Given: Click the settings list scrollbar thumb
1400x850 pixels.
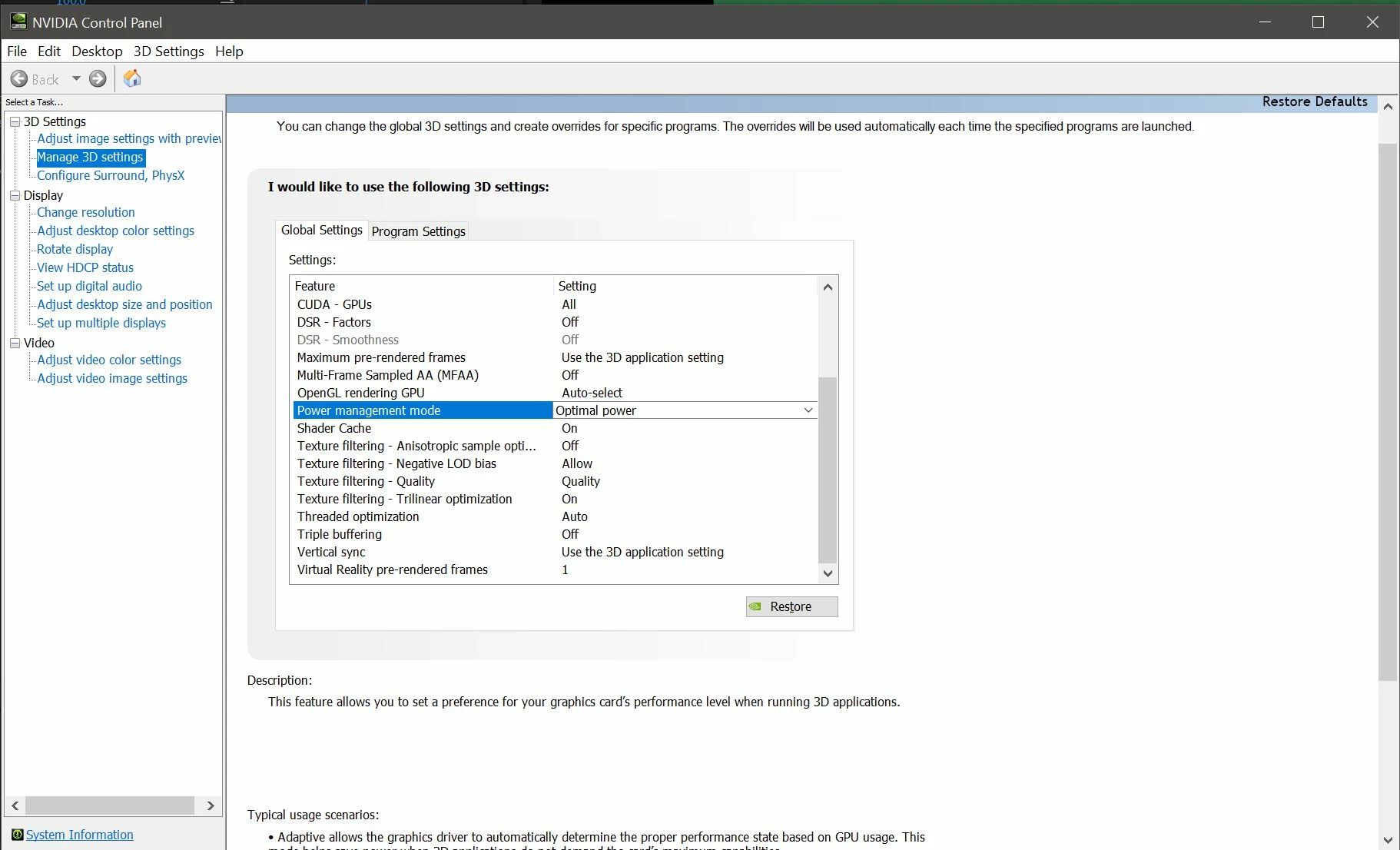Looking at the screenshot, I should pyautogui.click(x=828, y=470).
